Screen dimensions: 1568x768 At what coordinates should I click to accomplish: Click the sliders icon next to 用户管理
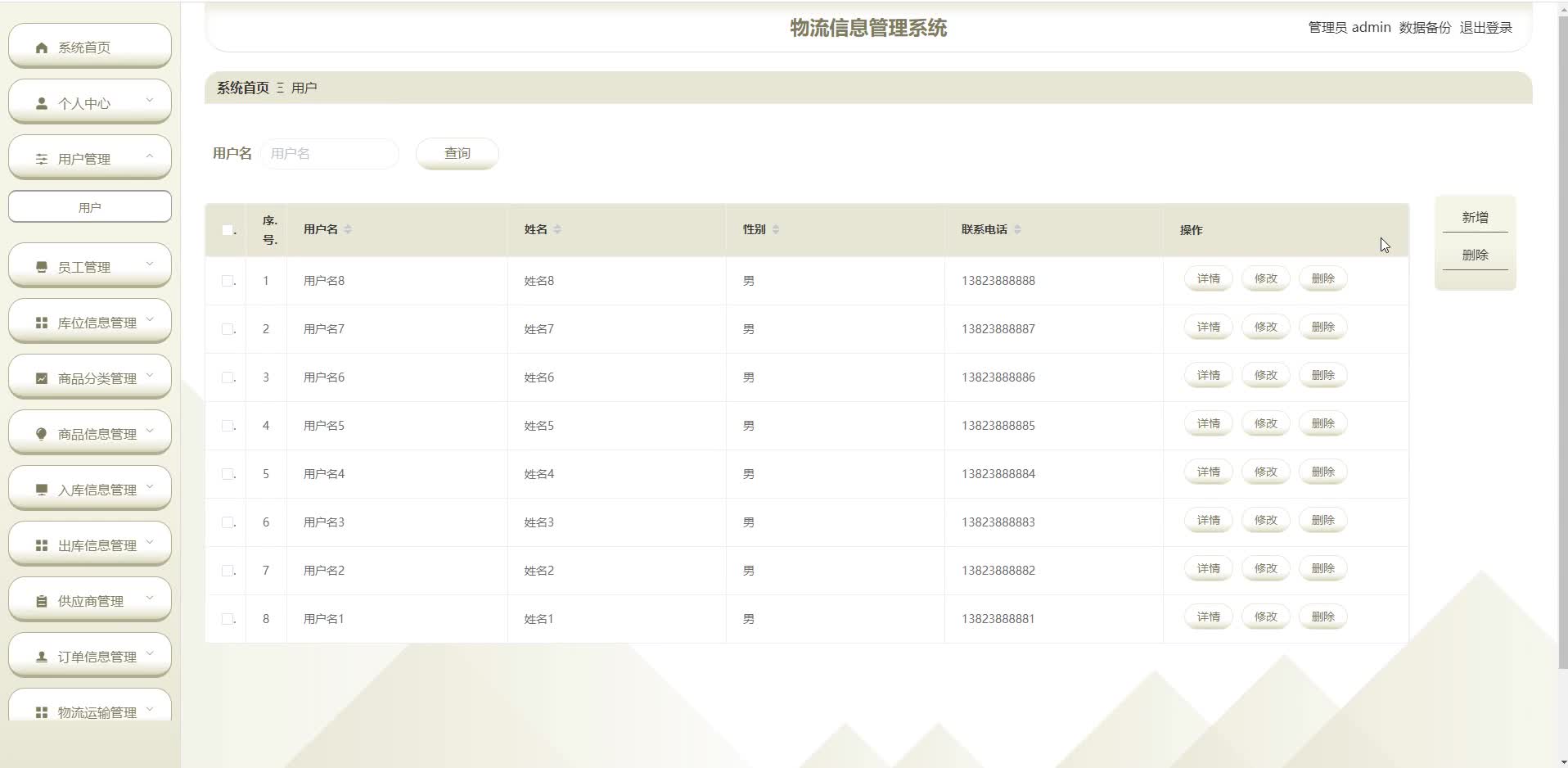pos(42,159)
